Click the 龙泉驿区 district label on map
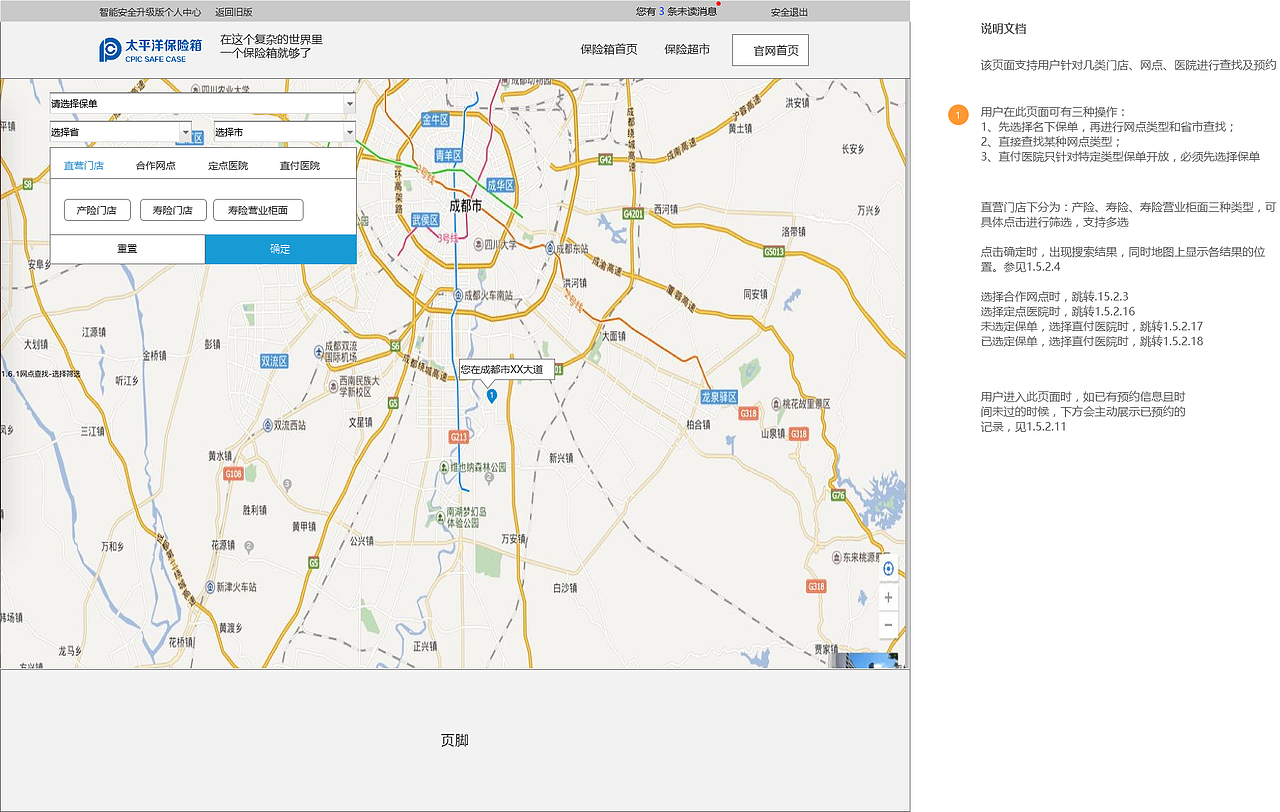1280x812 pixels. click(719, 397)
